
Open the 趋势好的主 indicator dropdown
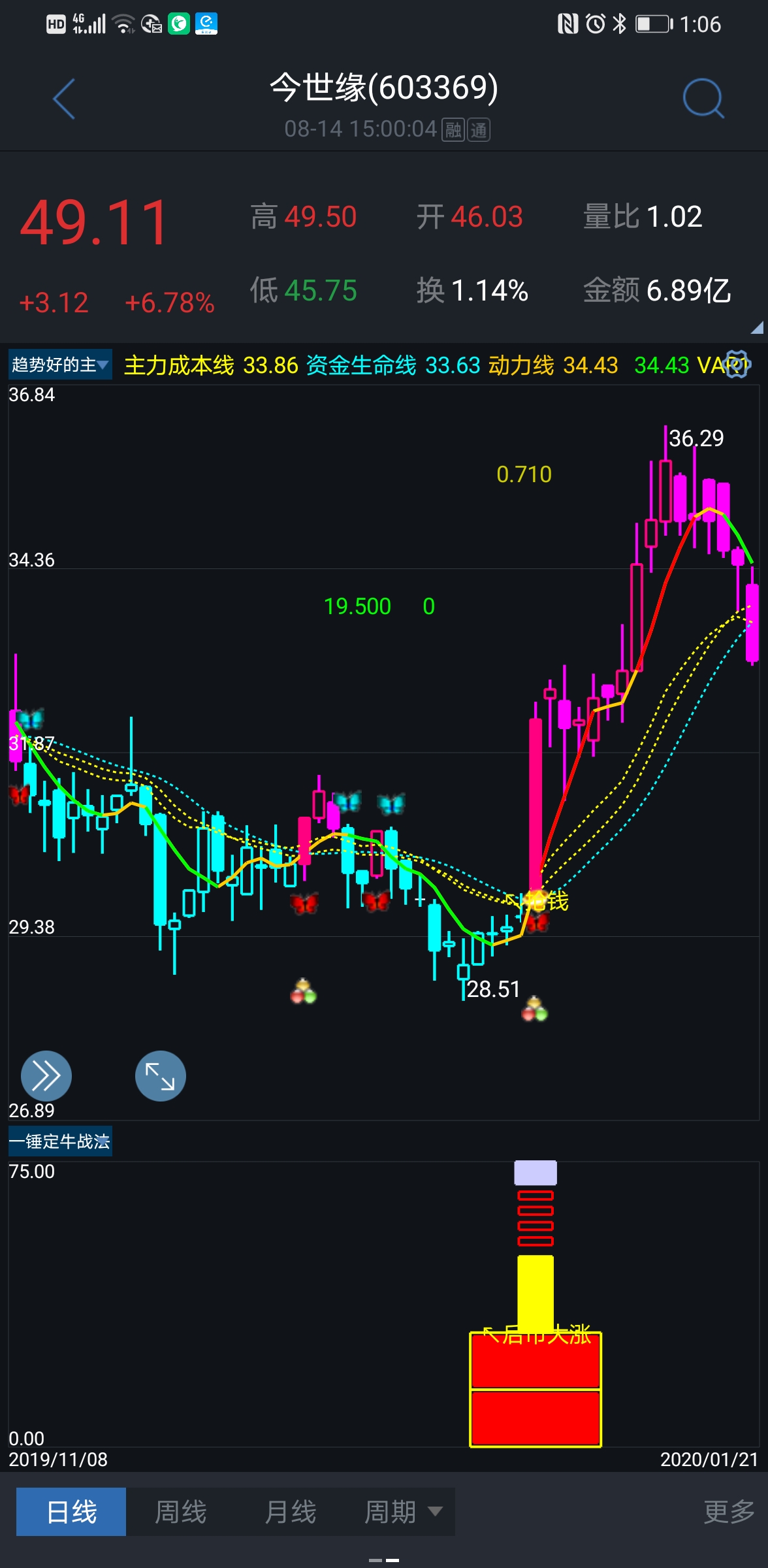[x=60, y=365]
